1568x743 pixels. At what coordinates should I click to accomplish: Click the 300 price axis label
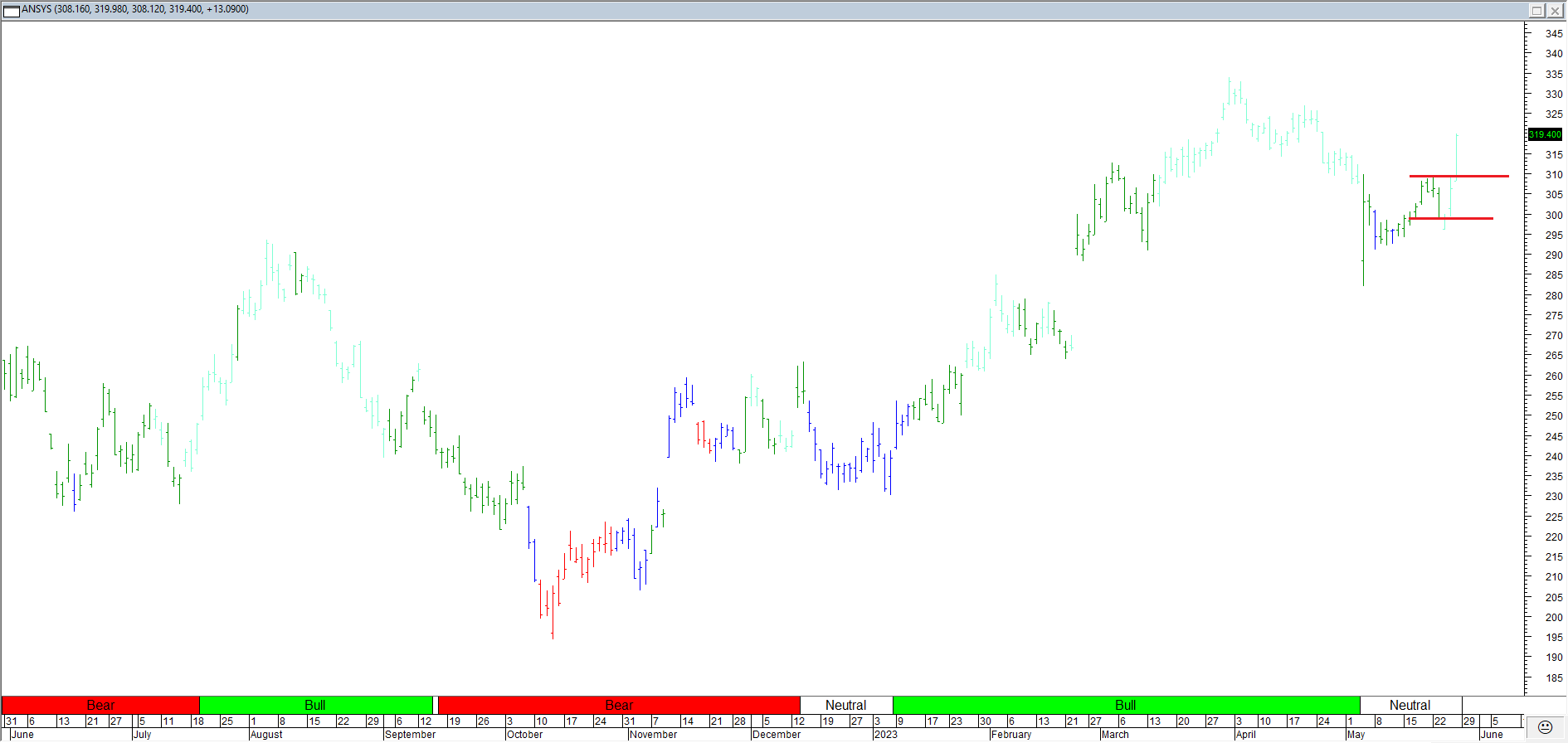[1554, 216]
